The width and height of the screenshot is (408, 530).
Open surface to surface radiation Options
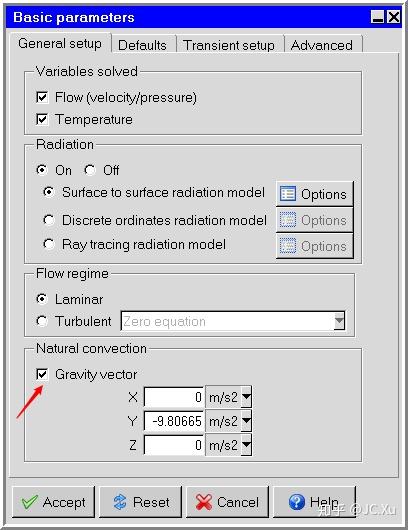tap(314, 194)
